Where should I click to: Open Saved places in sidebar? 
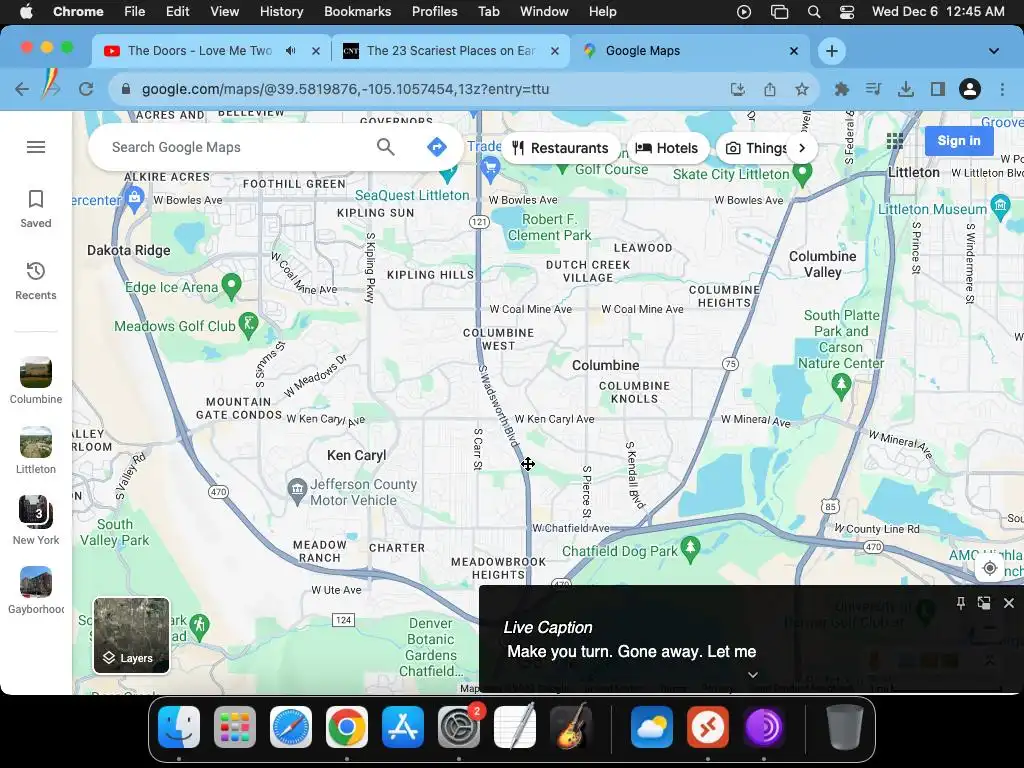coord(36,209)
